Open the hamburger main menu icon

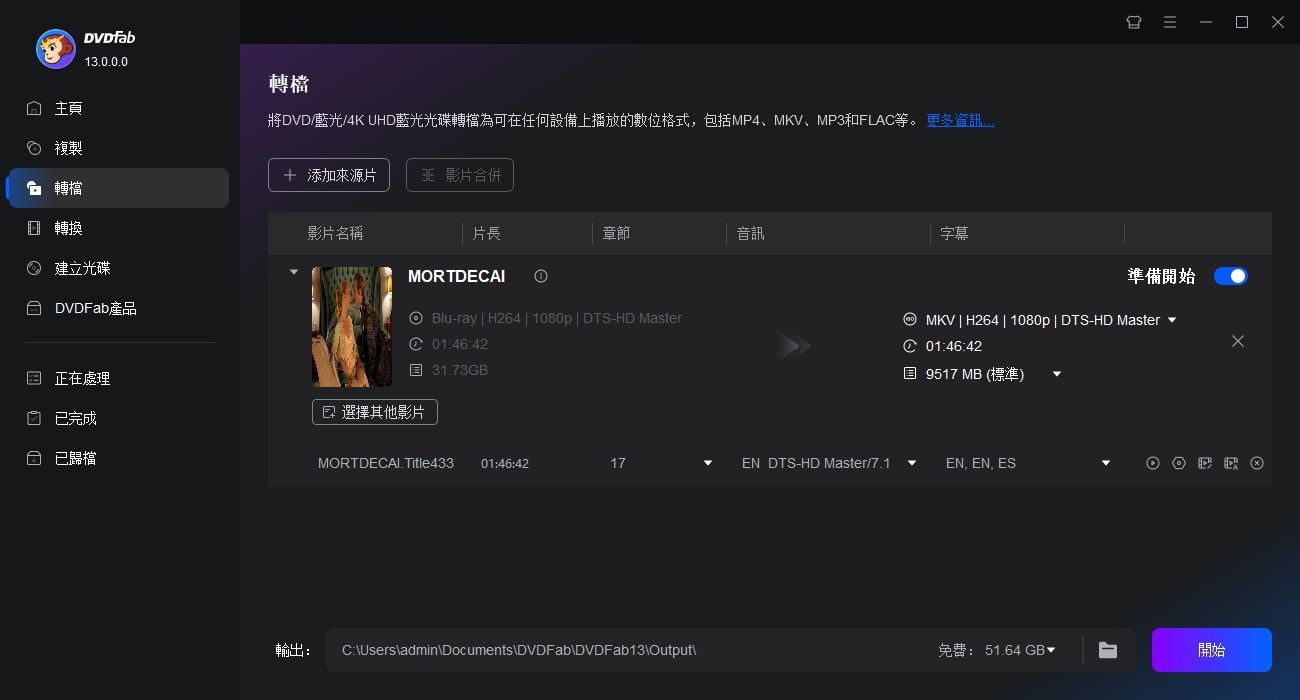coord(1170,22)
